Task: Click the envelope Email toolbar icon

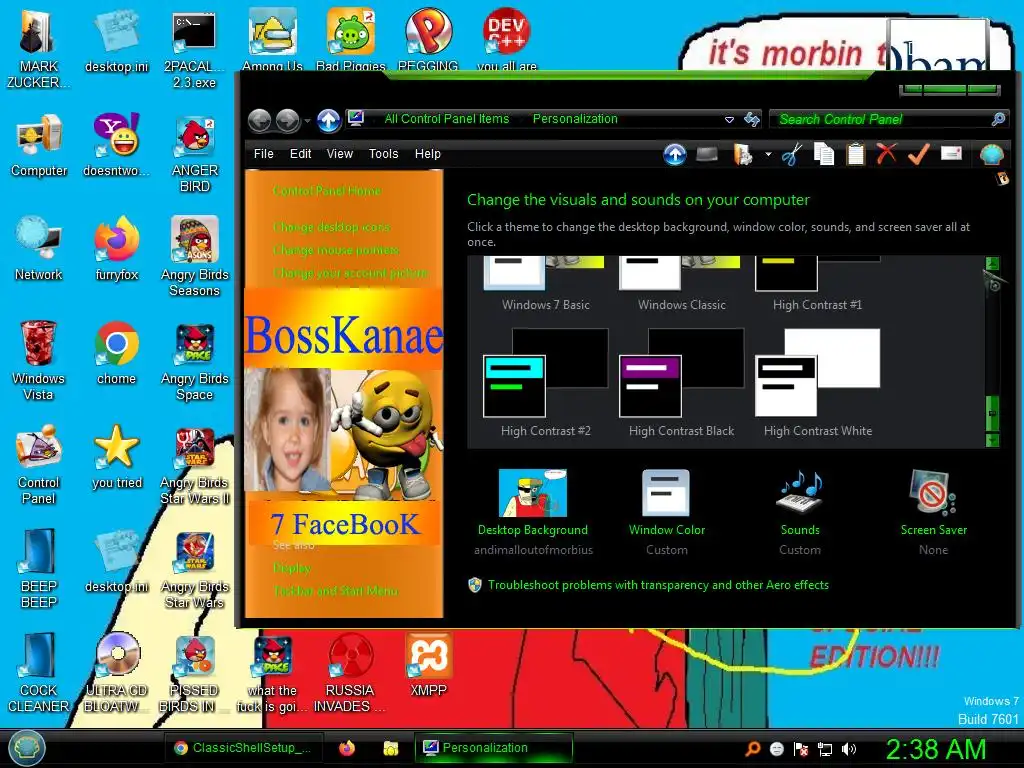Action: tap(951, 153)
